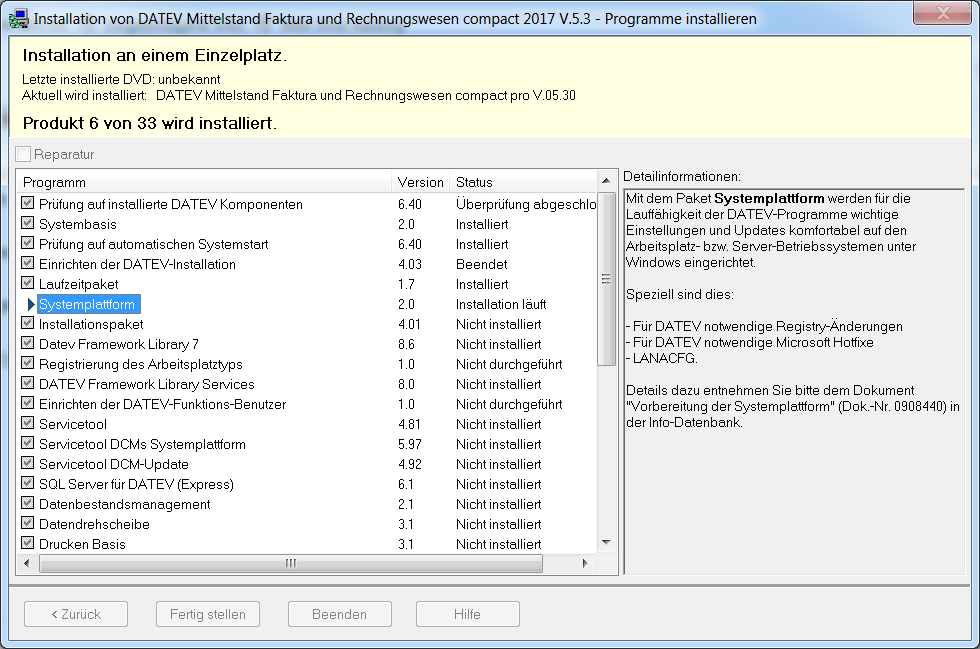
Task: Click the Beenden button
Action: pyautogui.click(x=340, y=614)
